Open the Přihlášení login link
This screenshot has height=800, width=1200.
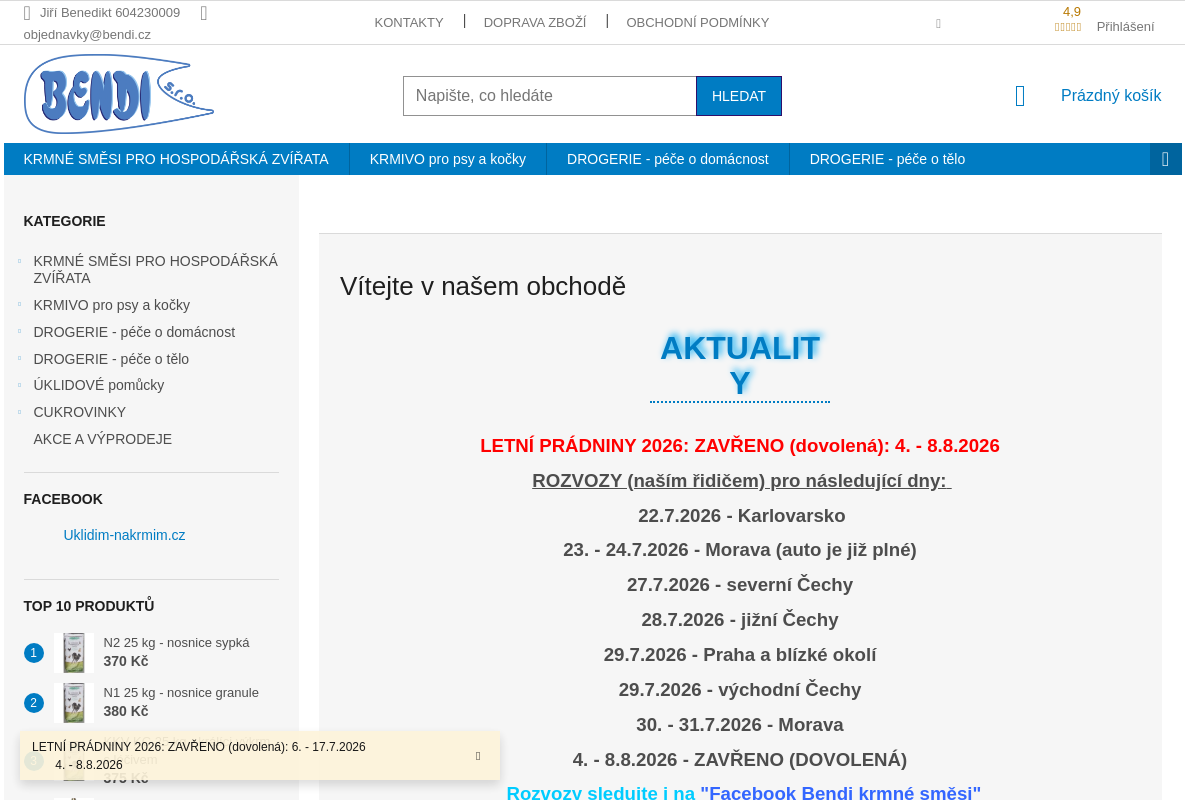click(1125, 27)
